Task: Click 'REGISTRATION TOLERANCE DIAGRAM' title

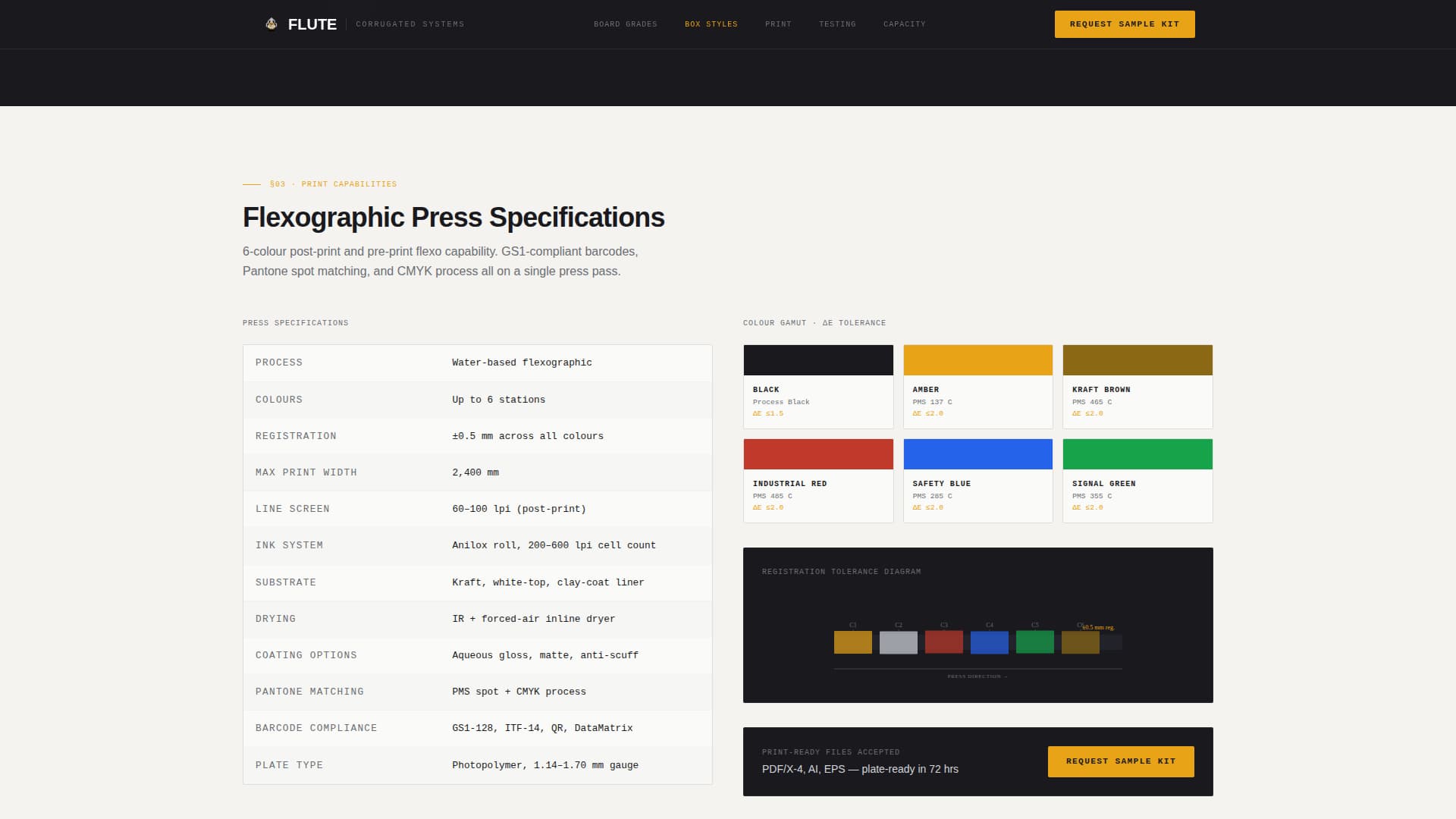Action: pyautogui.click(x=842, y=572)
